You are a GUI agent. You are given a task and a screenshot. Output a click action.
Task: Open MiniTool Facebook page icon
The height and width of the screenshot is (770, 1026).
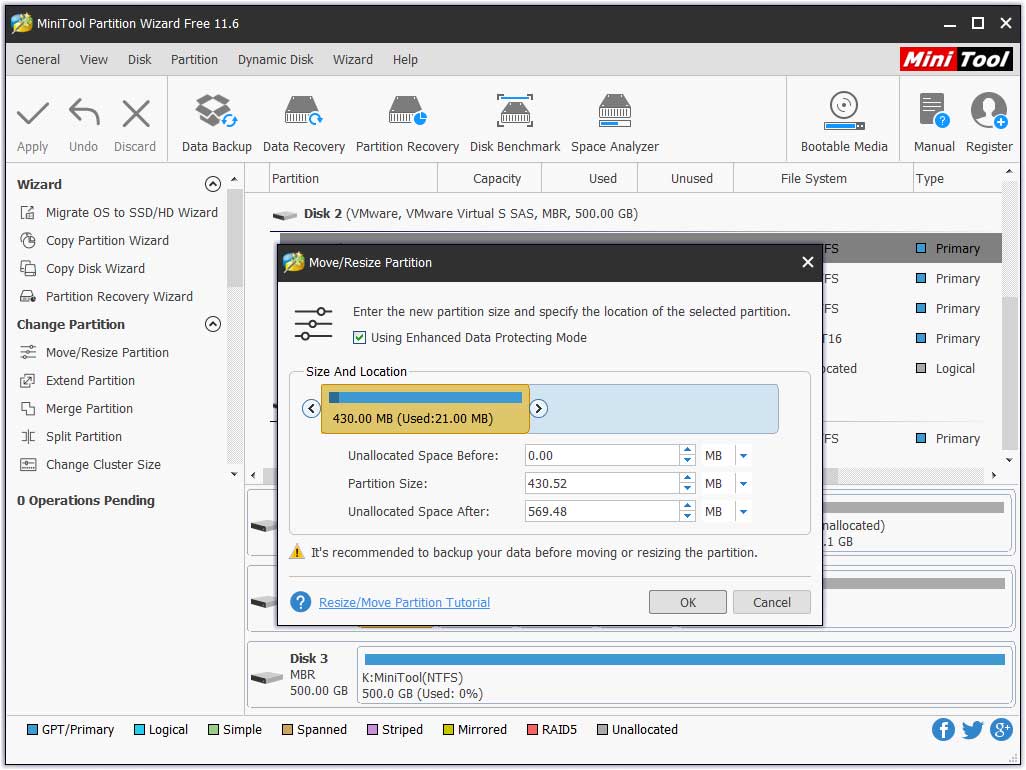[943, 729]
